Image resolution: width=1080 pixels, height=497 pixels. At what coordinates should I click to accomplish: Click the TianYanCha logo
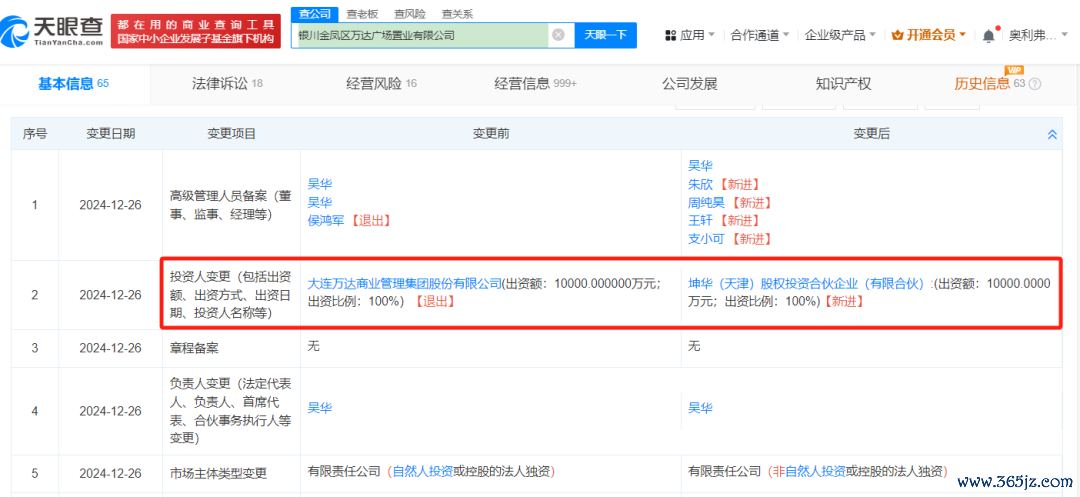tap(54, 30)
